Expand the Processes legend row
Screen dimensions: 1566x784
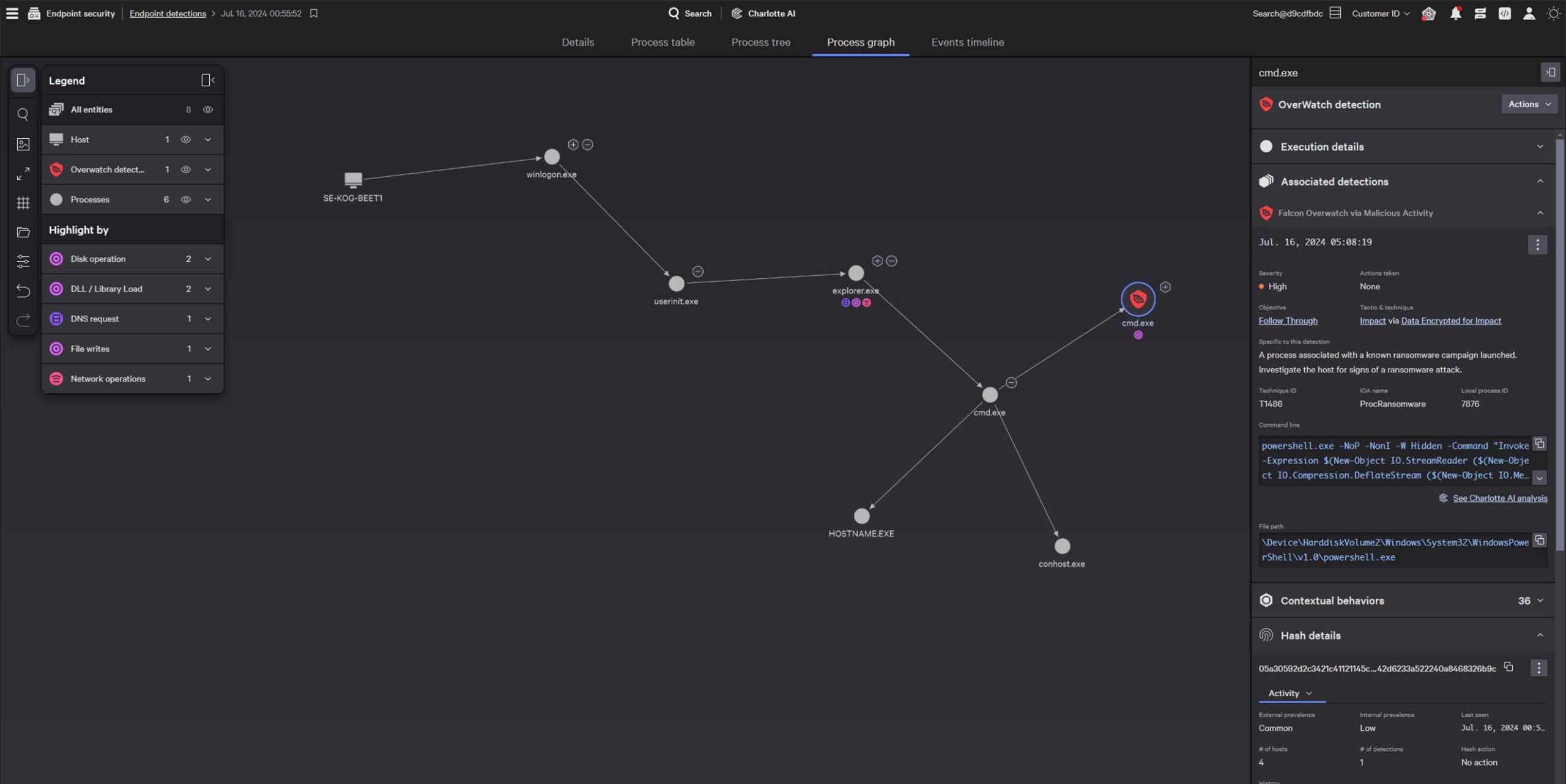[x=208, y=199]
